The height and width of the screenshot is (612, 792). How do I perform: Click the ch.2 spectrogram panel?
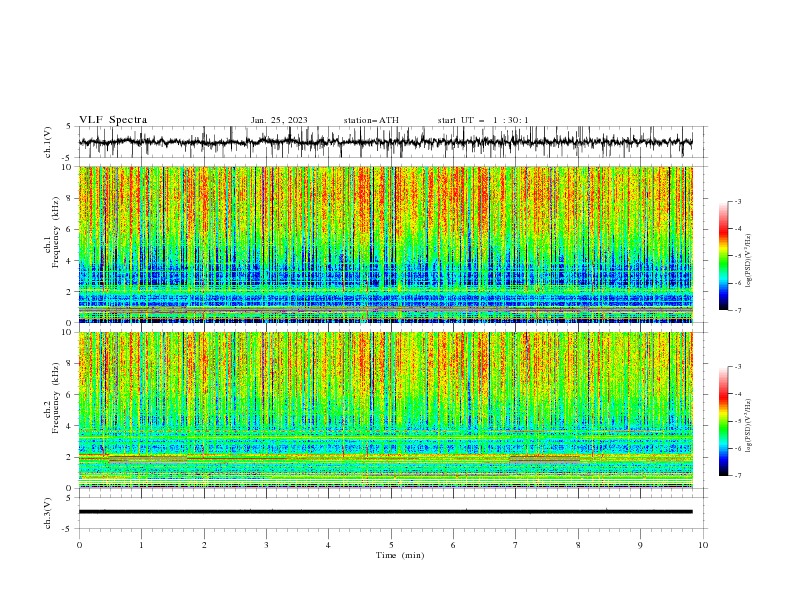[386, 410]
